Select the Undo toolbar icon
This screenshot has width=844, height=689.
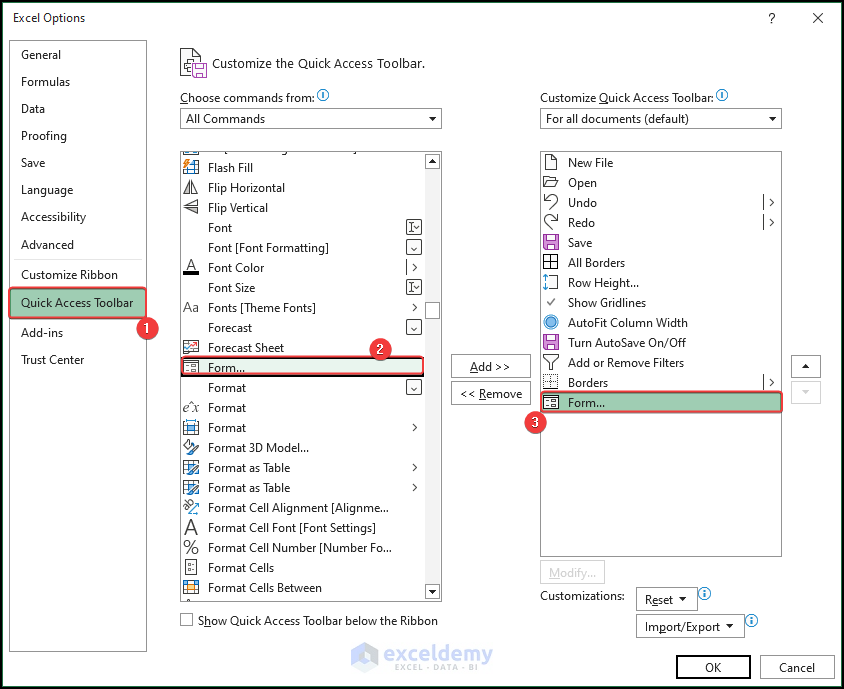(x=551, y=202)
